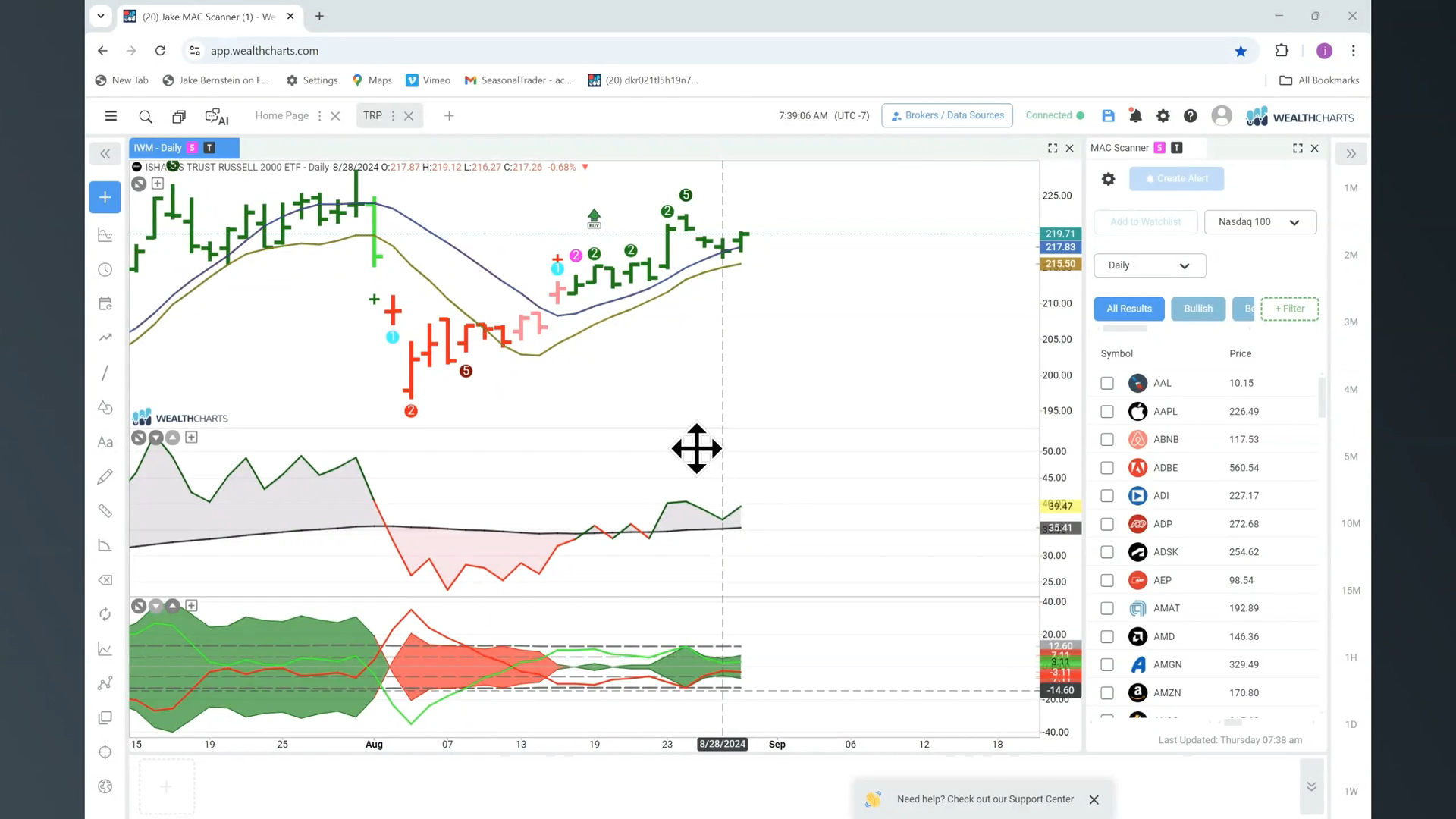Select the eraser delete tool

pyautogui.click(x=105, y=580)
